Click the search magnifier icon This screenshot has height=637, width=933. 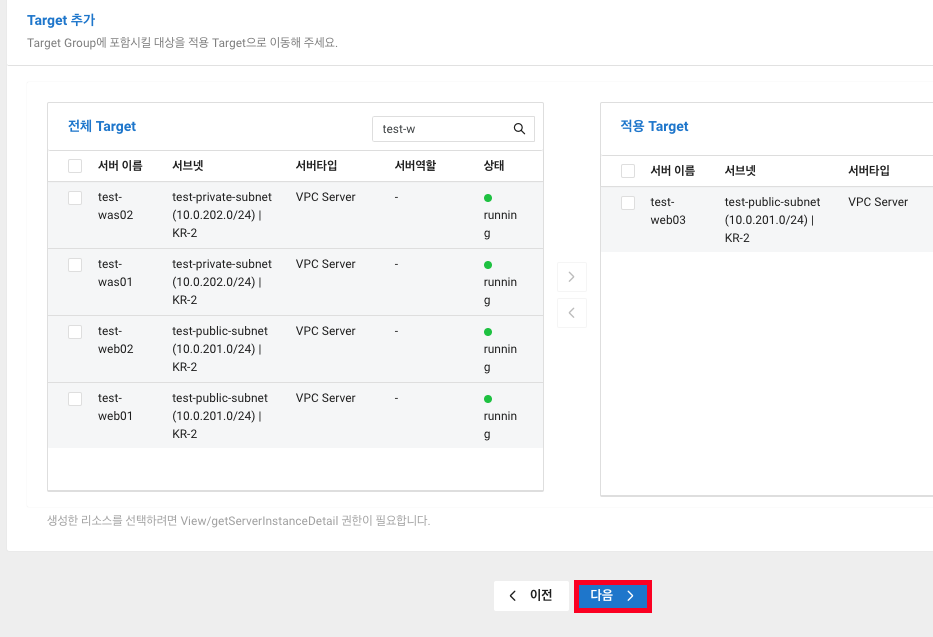[519, 128]
